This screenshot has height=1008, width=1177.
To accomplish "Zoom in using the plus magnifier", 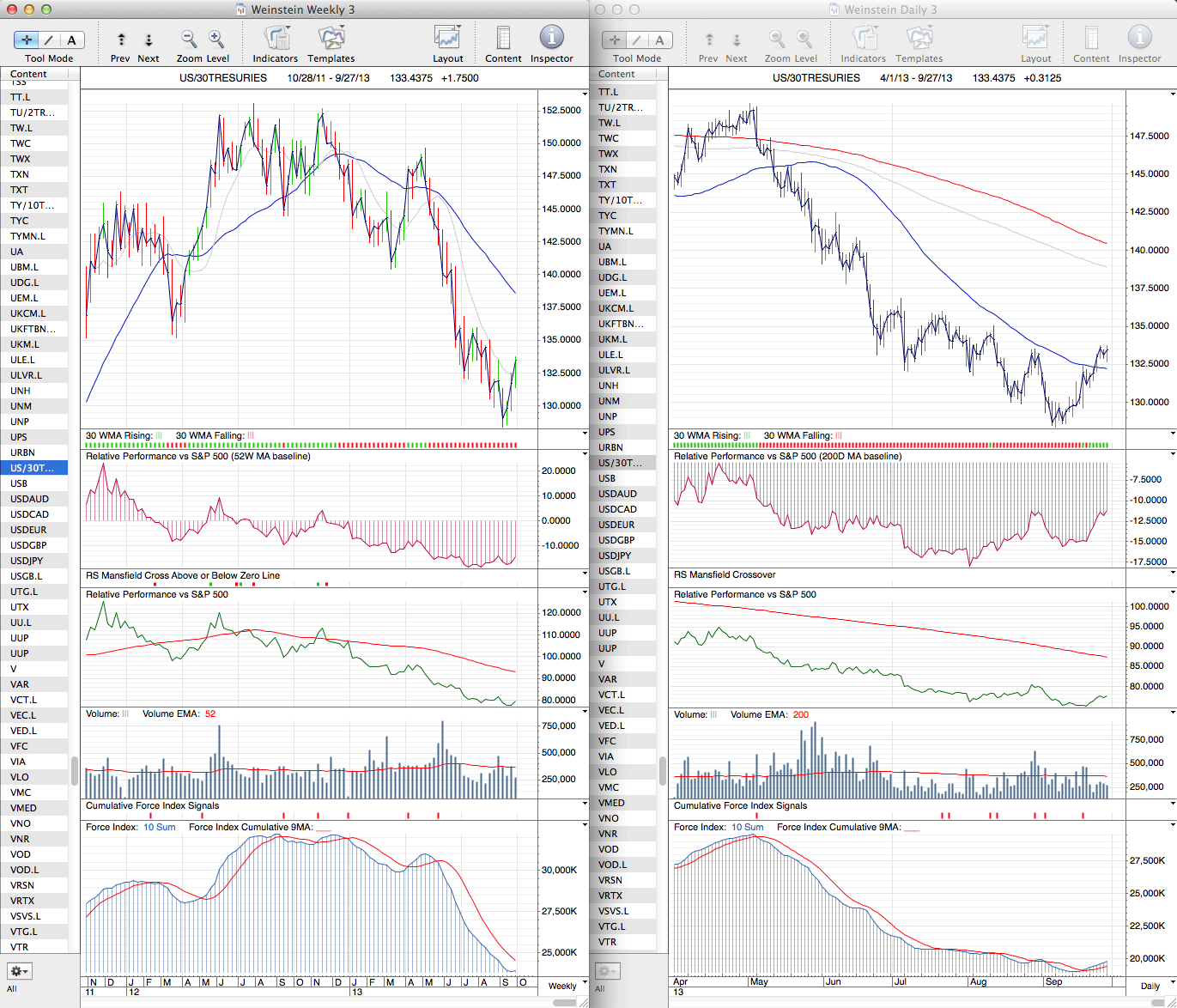I will [x=216, y=39].
